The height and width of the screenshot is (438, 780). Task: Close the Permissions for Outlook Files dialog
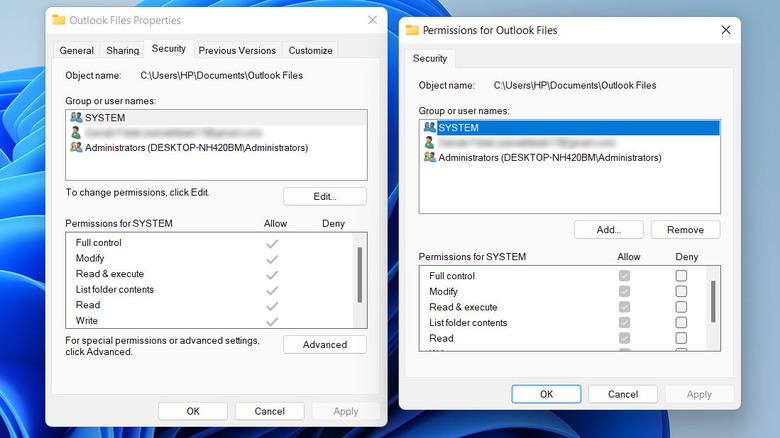(726, 30)
